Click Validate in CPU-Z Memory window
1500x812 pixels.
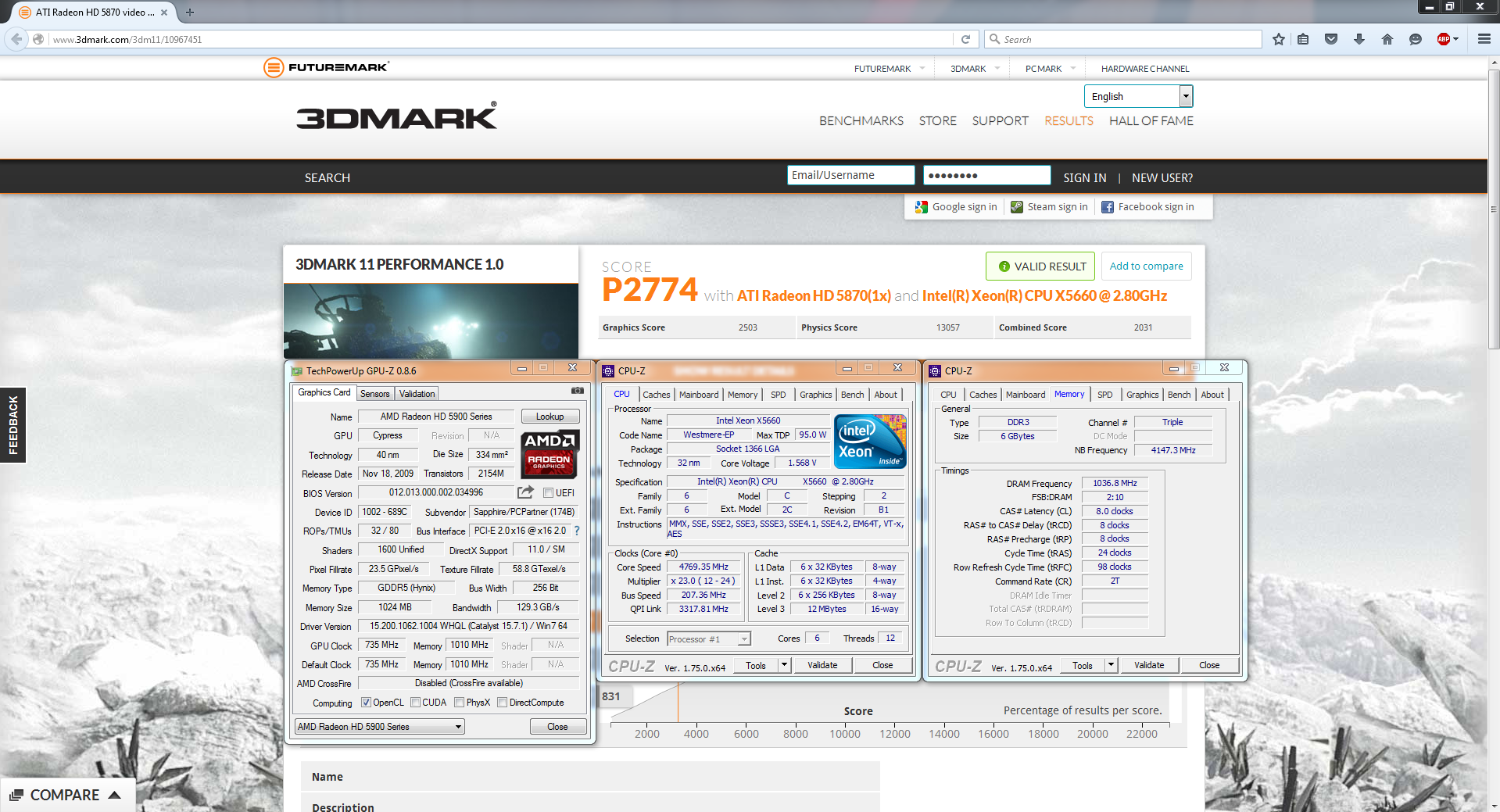coord(1149,665)
